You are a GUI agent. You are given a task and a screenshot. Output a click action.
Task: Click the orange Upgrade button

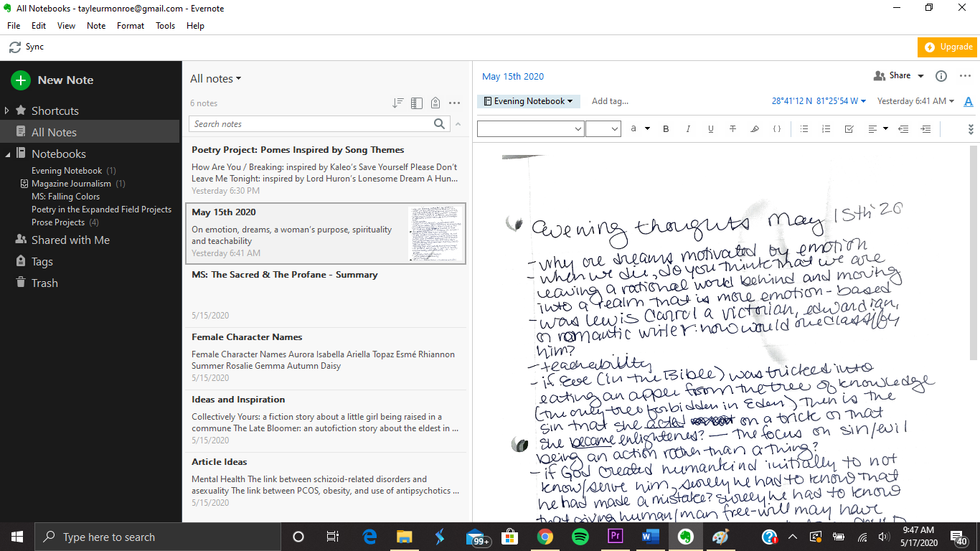click(x=946, y=47)
